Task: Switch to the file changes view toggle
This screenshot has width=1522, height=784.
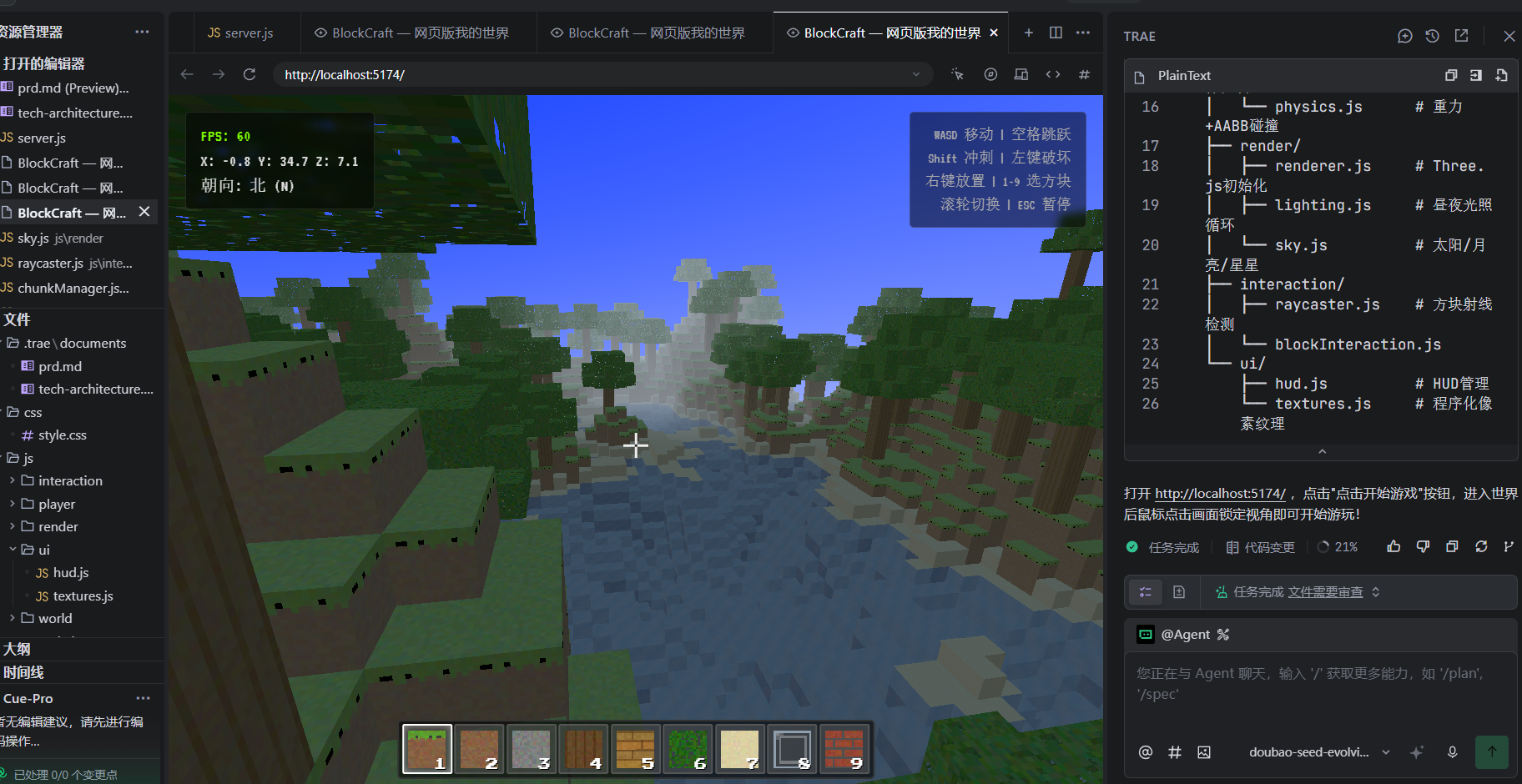Action: point(1179,592)
